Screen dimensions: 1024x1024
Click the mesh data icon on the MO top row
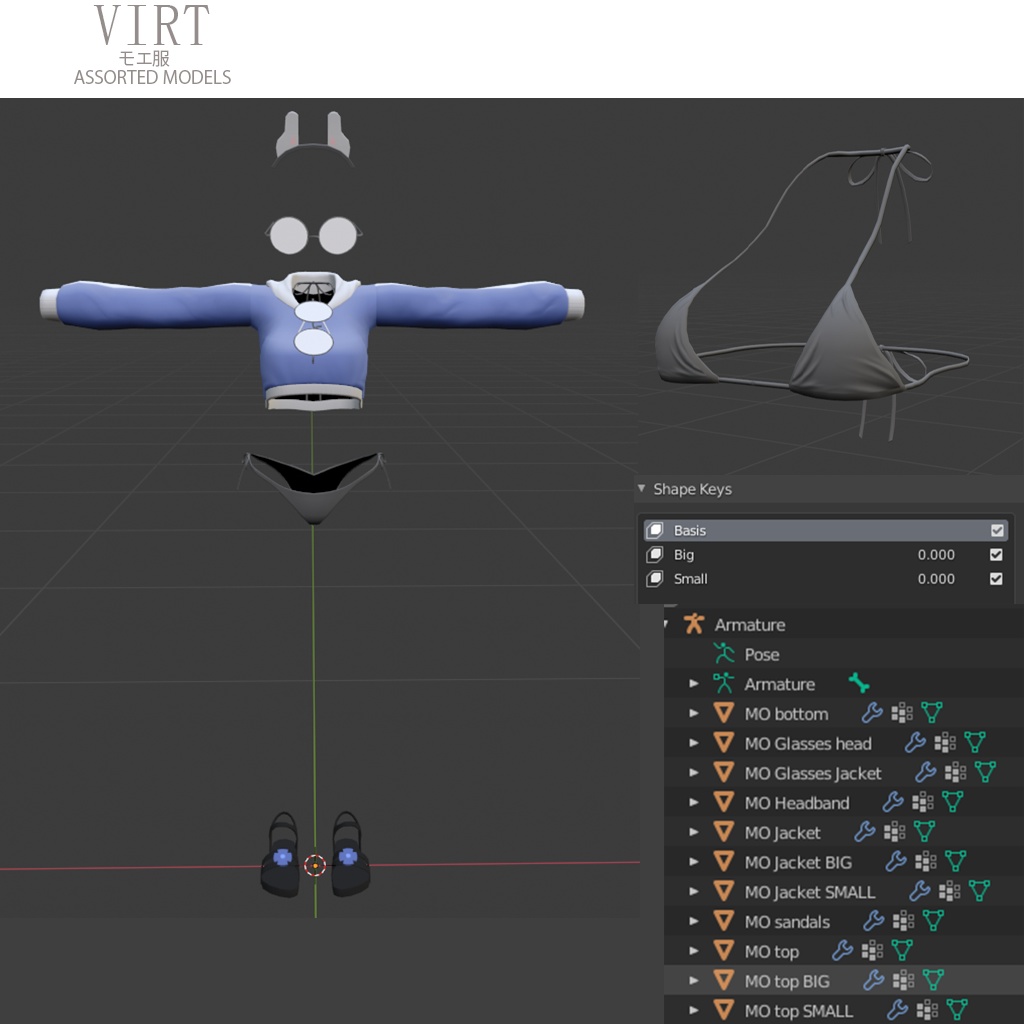tap(902, 950)
